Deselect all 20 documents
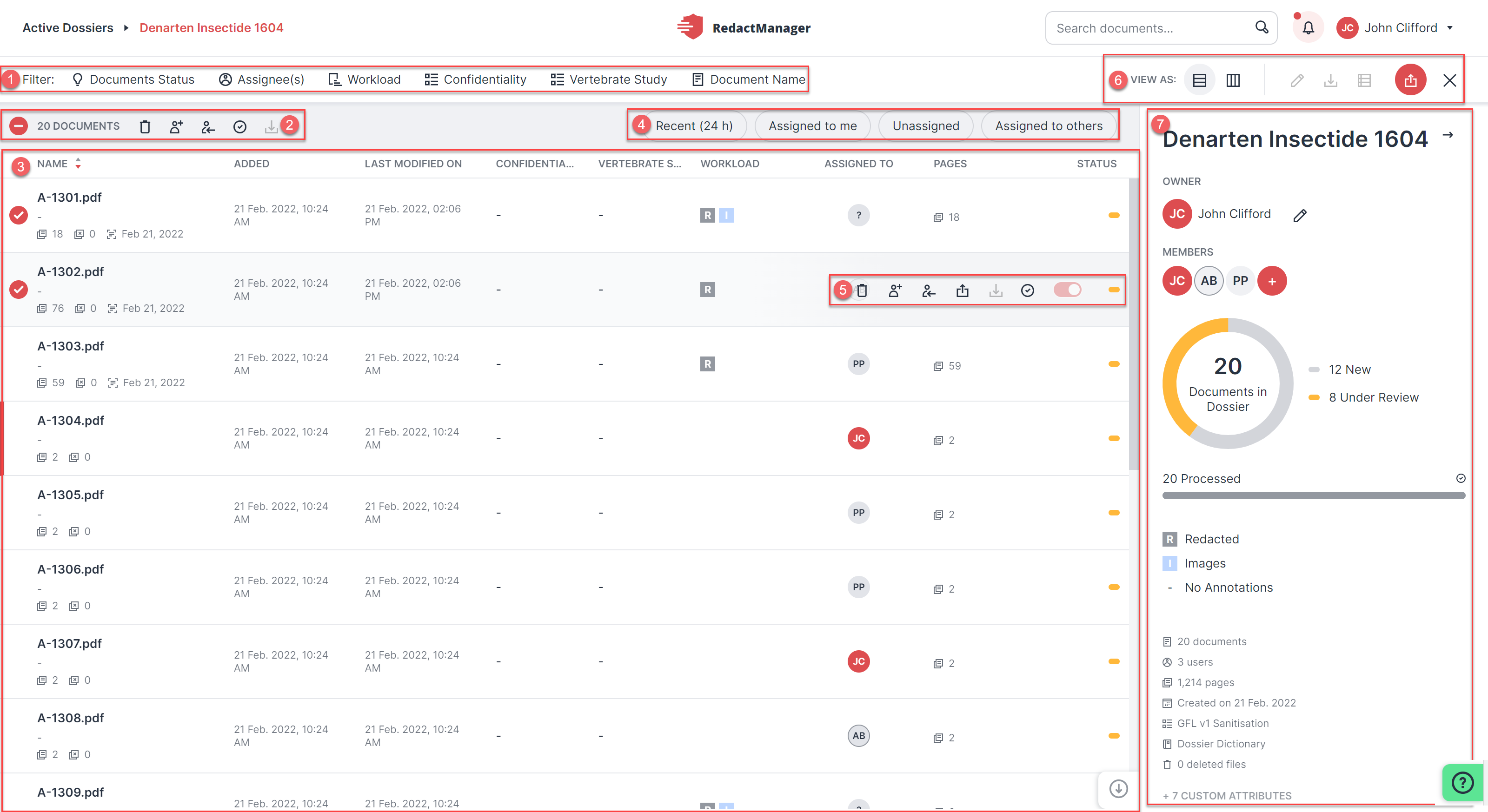The width and height of the screenshot is (1488, 812). point(19,126)
